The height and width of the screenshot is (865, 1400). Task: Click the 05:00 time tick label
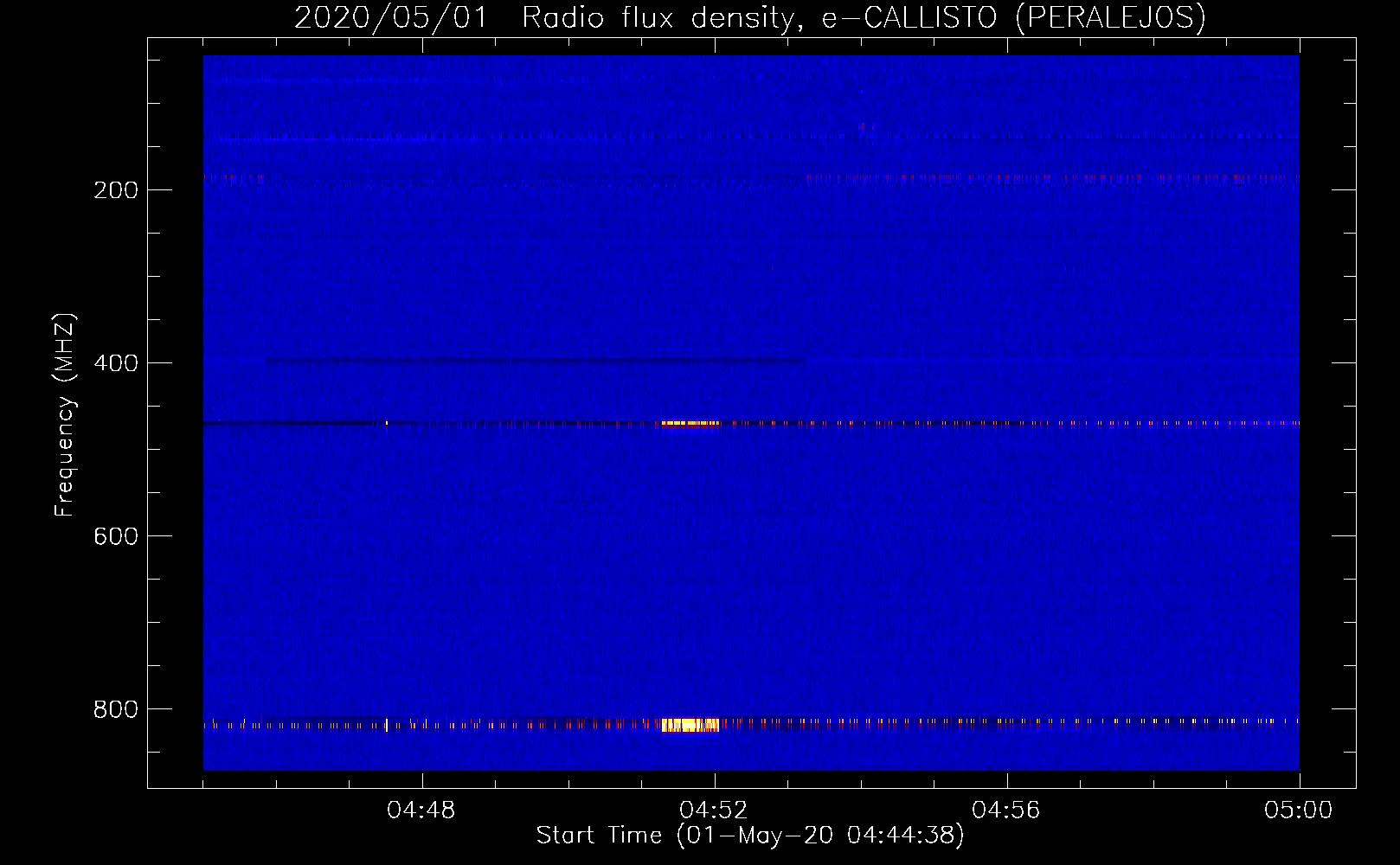pyautogui.click(x=1299, y=811)
